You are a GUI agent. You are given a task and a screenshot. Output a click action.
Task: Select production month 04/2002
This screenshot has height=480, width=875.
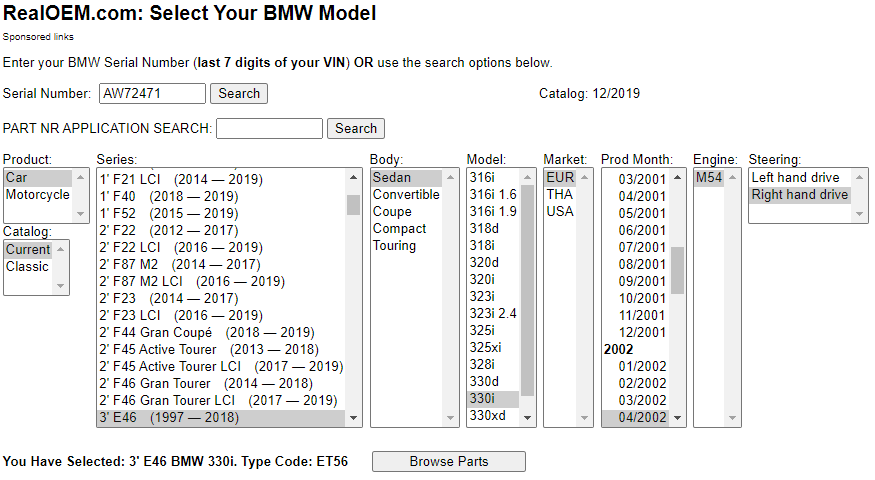pos(636,417)
